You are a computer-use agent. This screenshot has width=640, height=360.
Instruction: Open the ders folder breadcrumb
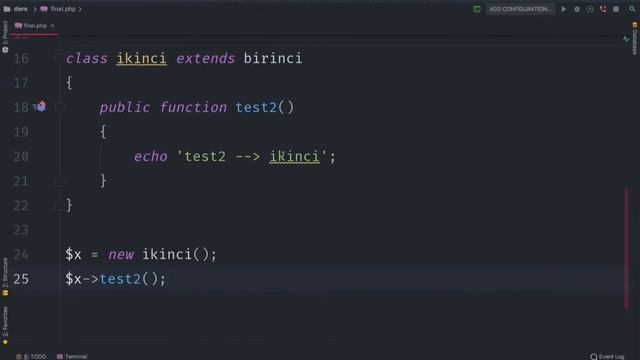[x=20, y=9]
